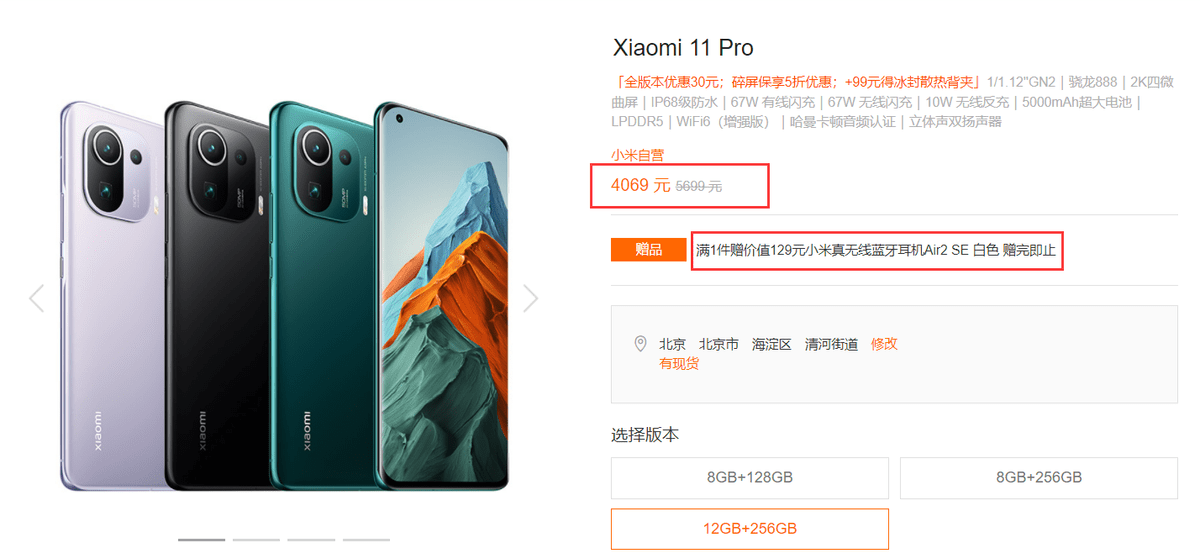The width and height of the screenshot is (1200, 554).
Task: Click the orange promotional offer text
Action: tap(797, 82)
